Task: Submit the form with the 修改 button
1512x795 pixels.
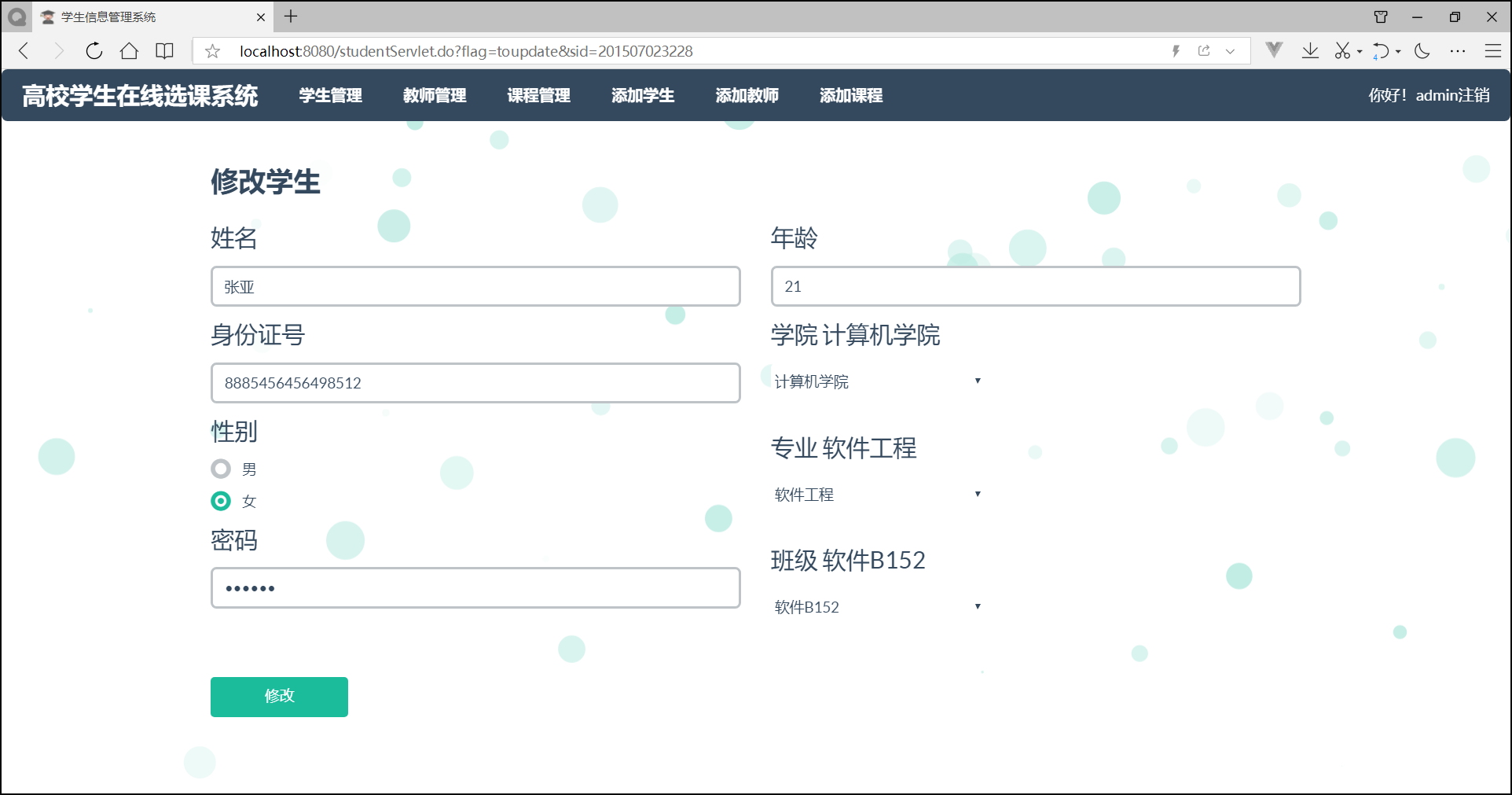Action: [279, 697]
